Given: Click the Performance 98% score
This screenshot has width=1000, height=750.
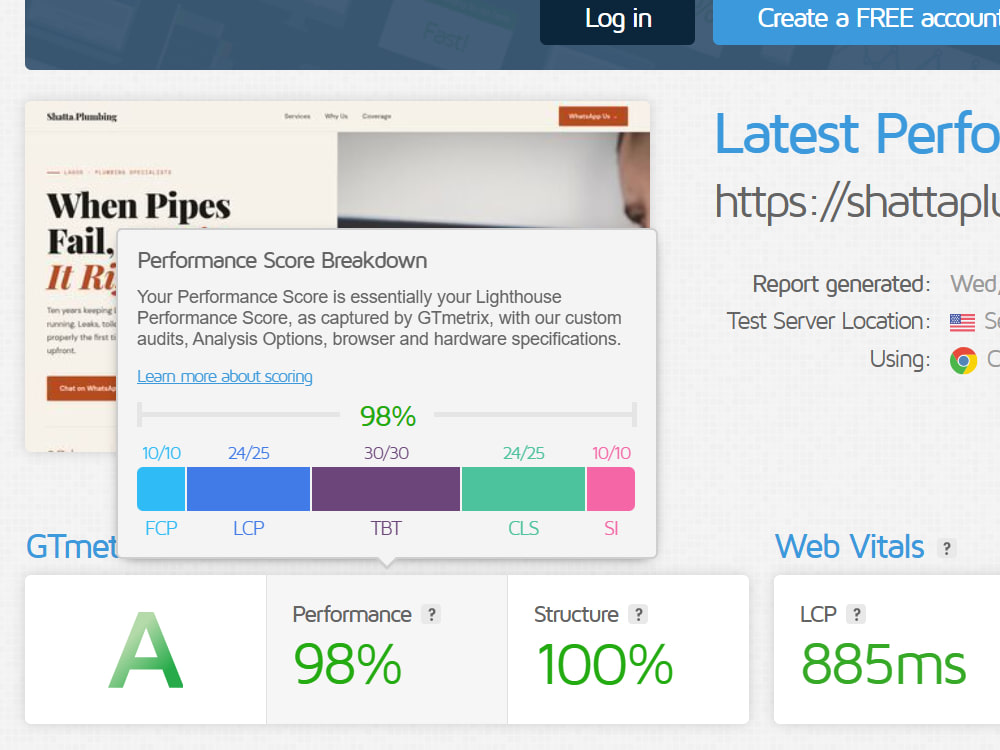Looking at the screenshot, I should pyautogui.click(x=348, y=665).
